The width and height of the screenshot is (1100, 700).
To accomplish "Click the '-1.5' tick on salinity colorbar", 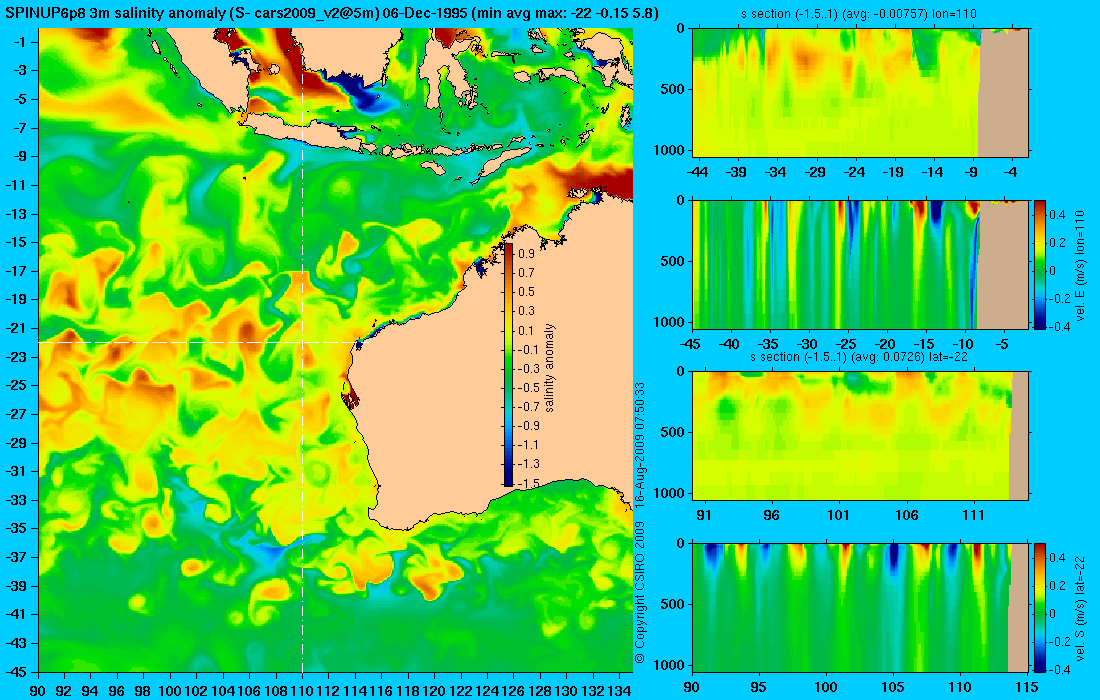I will coord(528,483).
